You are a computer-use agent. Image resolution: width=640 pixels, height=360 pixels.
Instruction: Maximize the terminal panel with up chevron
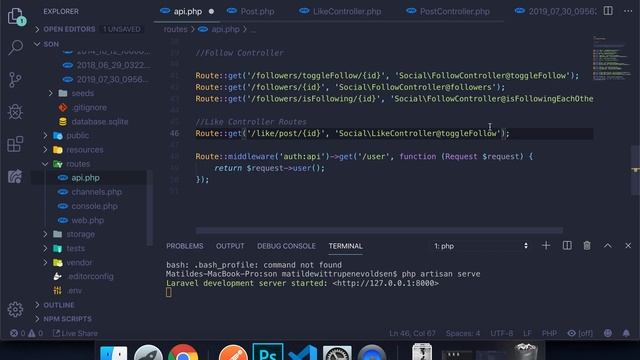tap(608, 246)
